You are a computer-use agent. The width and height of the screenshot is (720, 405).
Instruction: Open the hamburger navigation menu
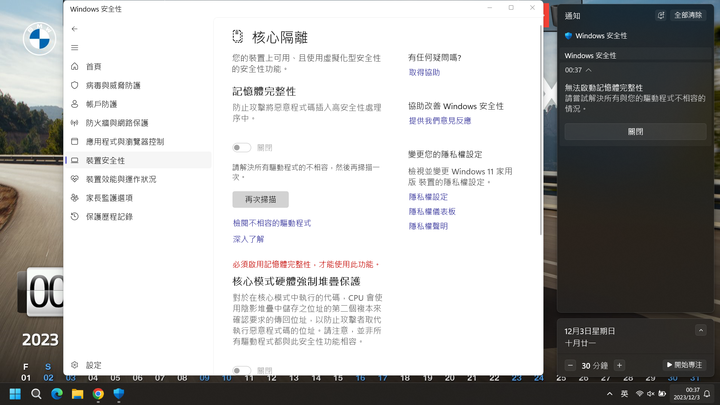(x=74, y=47)
